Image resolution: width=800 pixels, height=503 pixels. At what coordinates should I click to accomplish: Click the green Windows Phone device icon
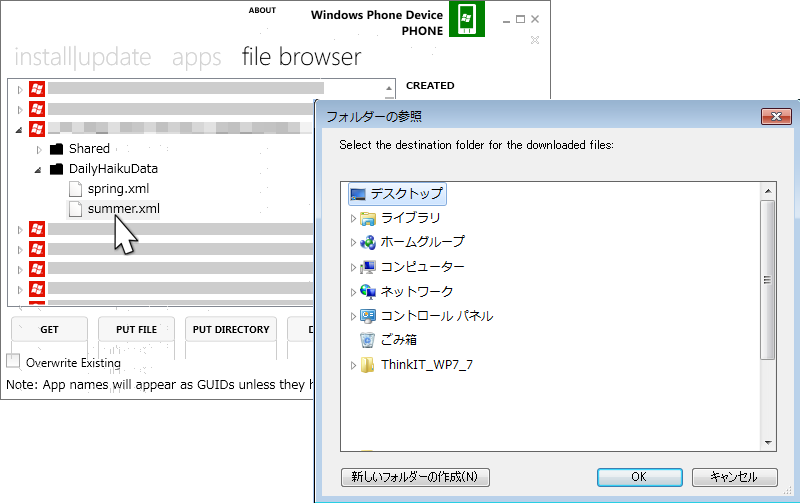click(466, 18)
